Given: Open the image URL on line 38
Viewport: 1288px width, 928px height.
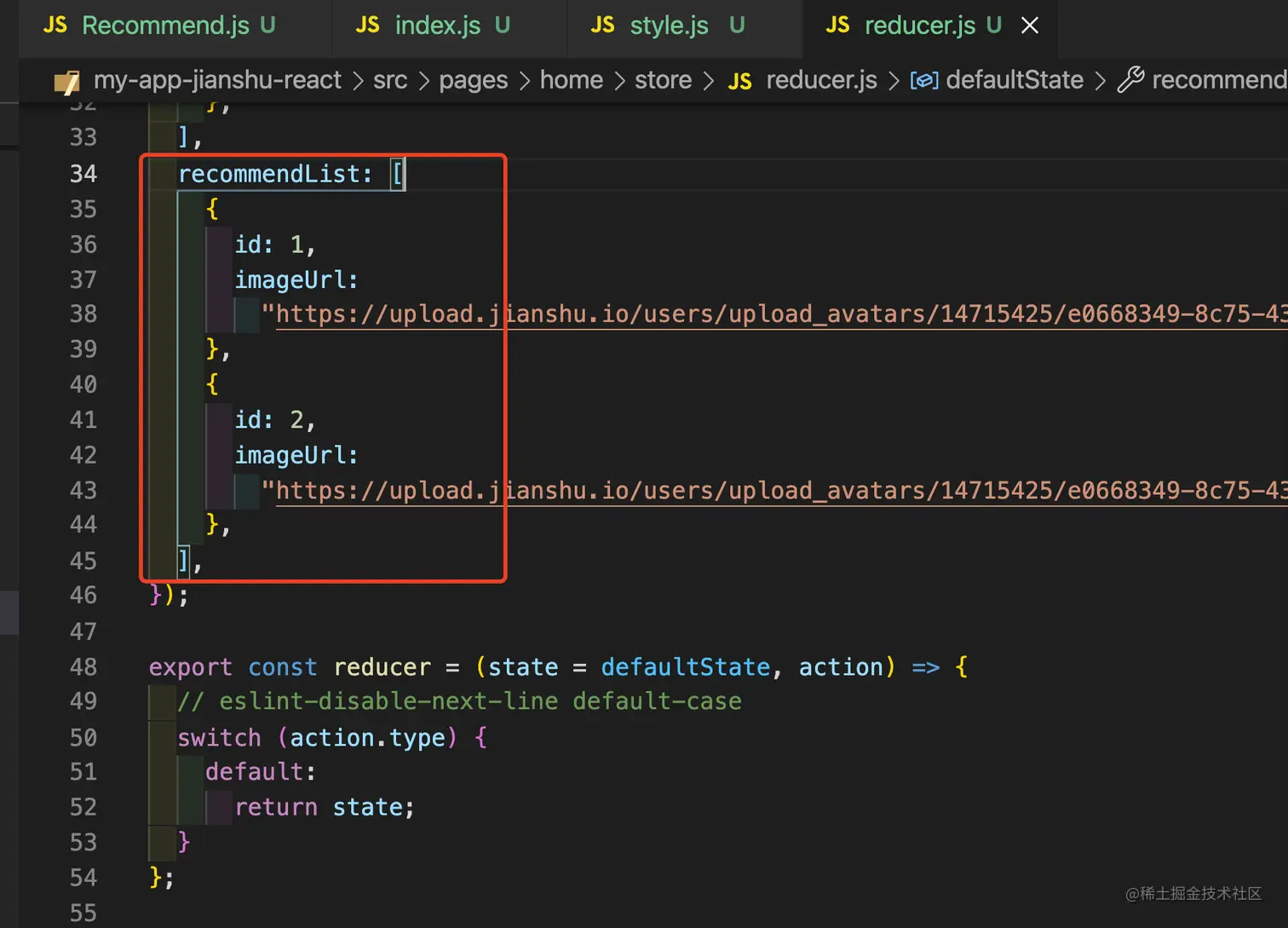Looking at the screenshot, I should [781, 314].
